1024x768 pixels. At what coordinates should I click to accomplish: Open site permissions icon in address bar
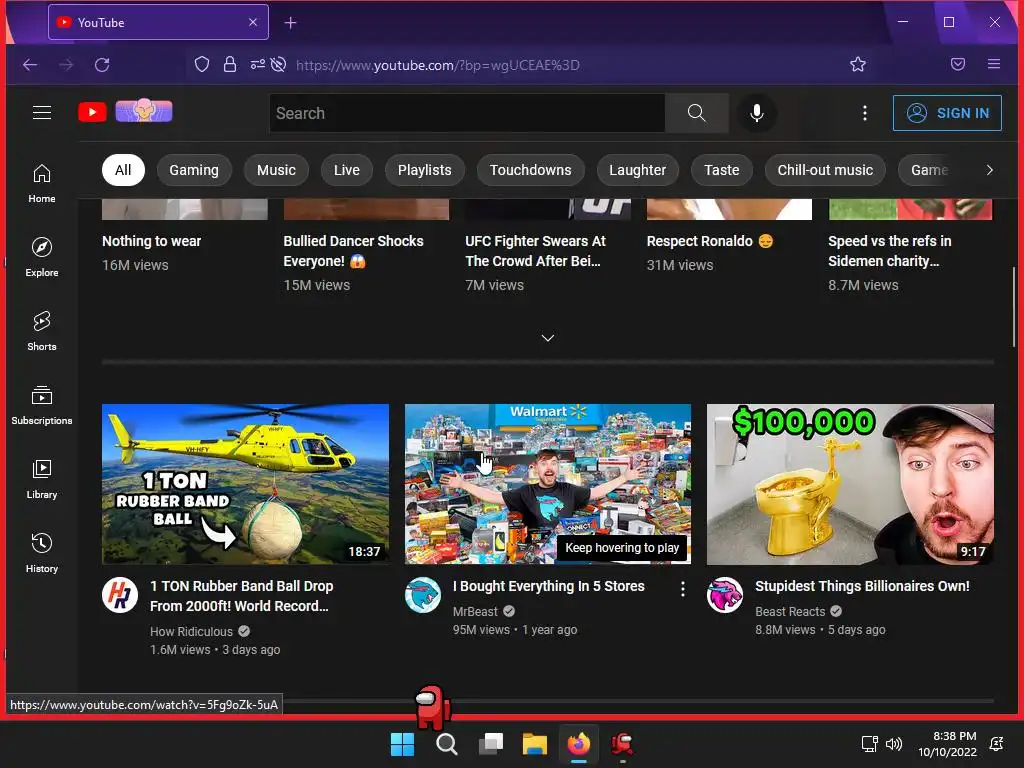tap(257, 64)
